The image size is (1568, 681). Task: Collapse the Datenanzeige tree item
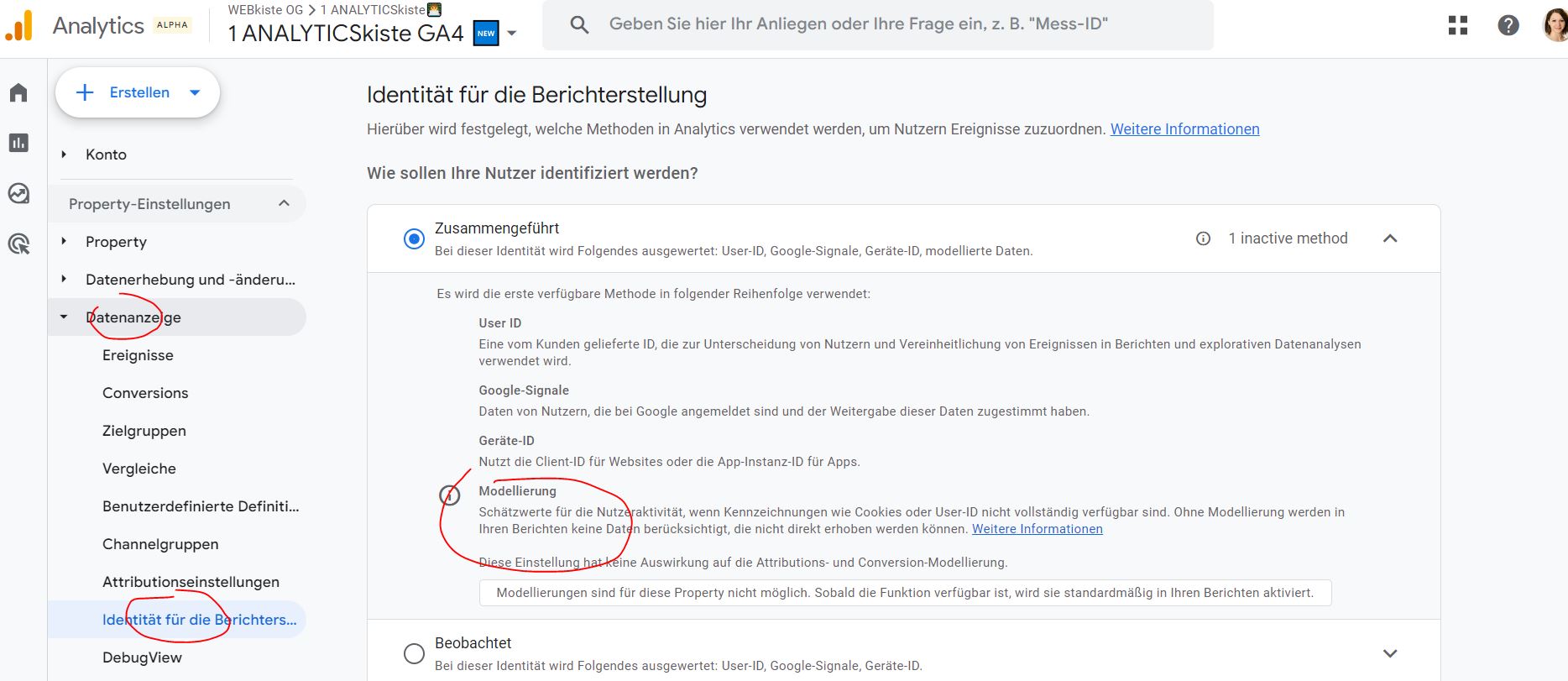coord(64,317)
